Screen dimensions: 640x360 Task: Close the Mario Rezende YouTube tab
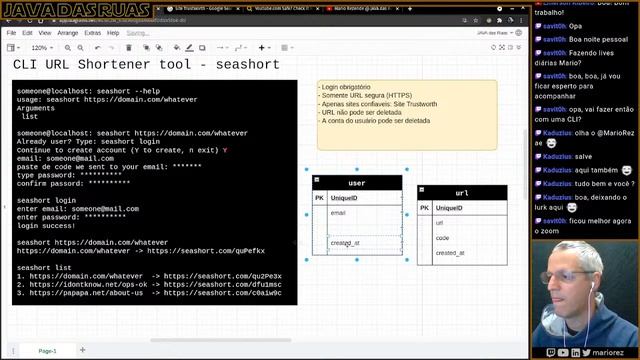coord(397,9)
